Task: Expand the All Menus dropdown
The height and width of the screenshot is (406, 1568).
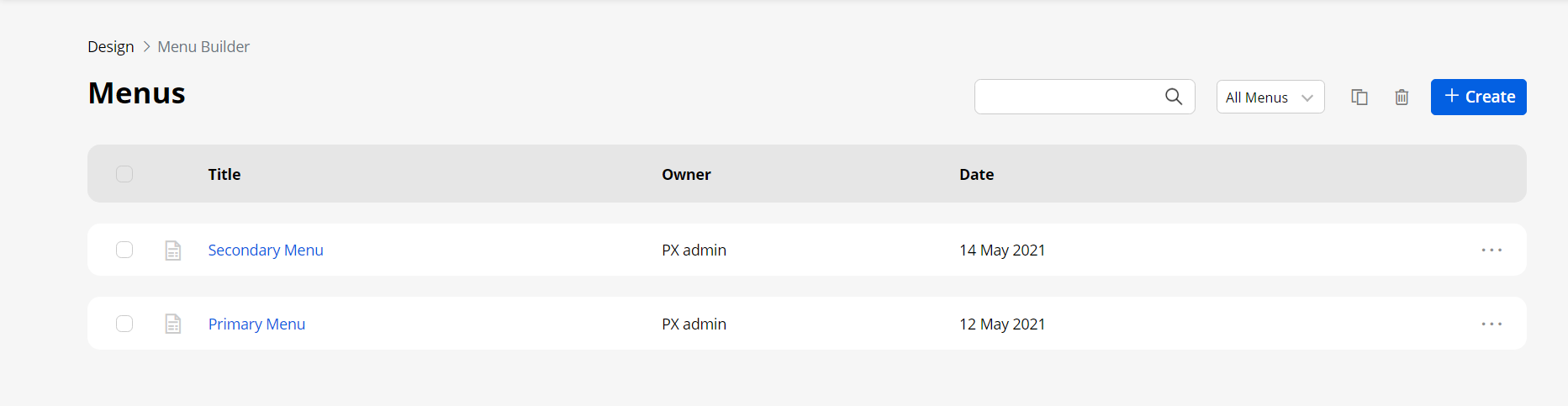Action: pos(1270,98)
